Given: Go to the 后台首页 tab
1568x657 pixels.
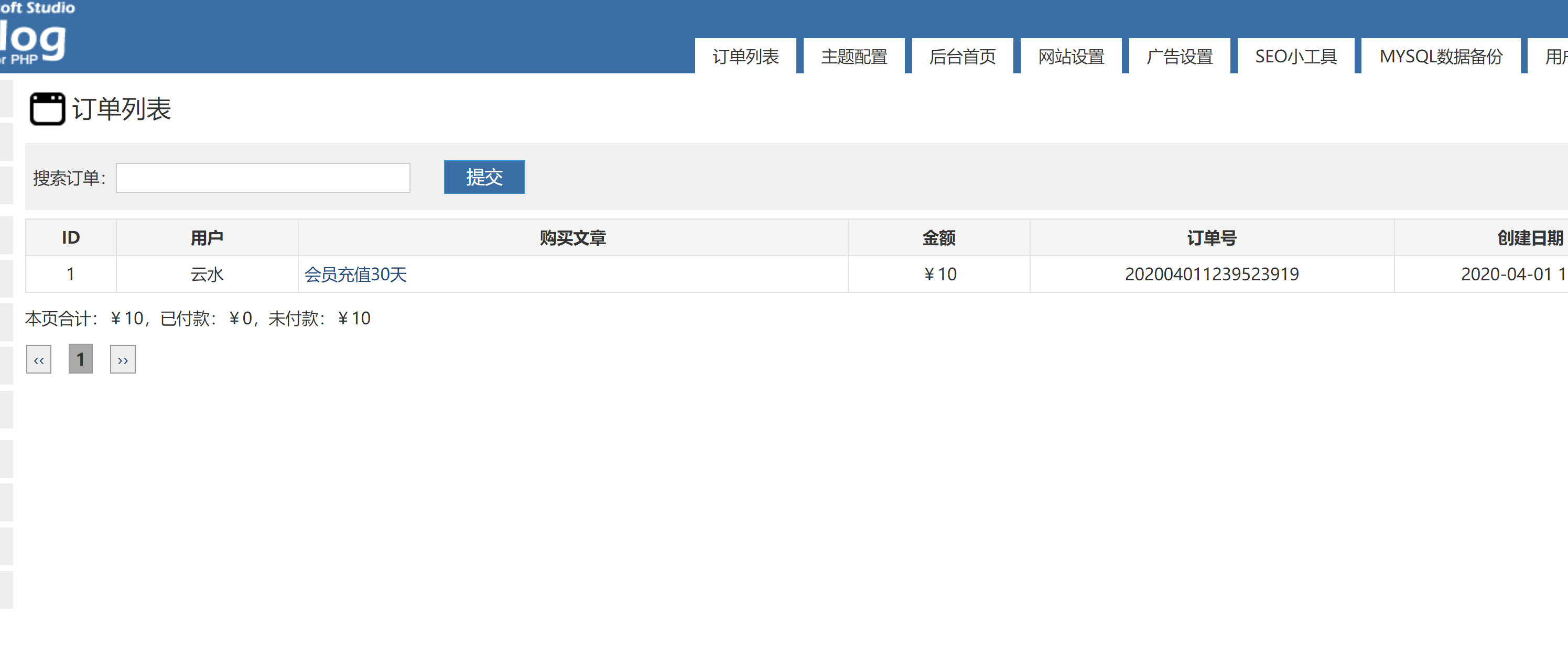Looking at the screenshot, I should click(x=962, y=57).
